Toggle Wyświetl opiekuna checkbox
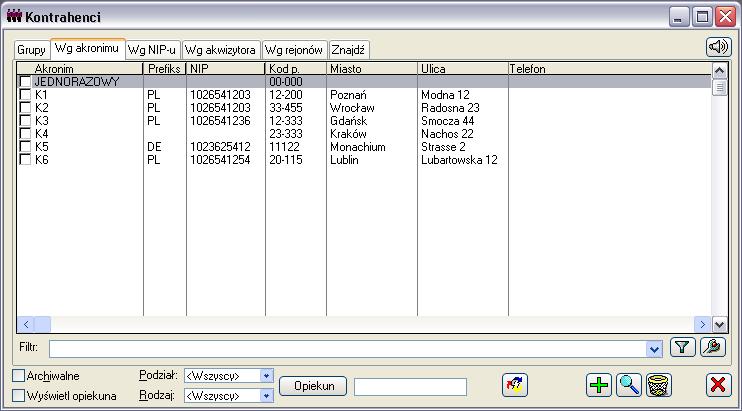 coord(18,395)
